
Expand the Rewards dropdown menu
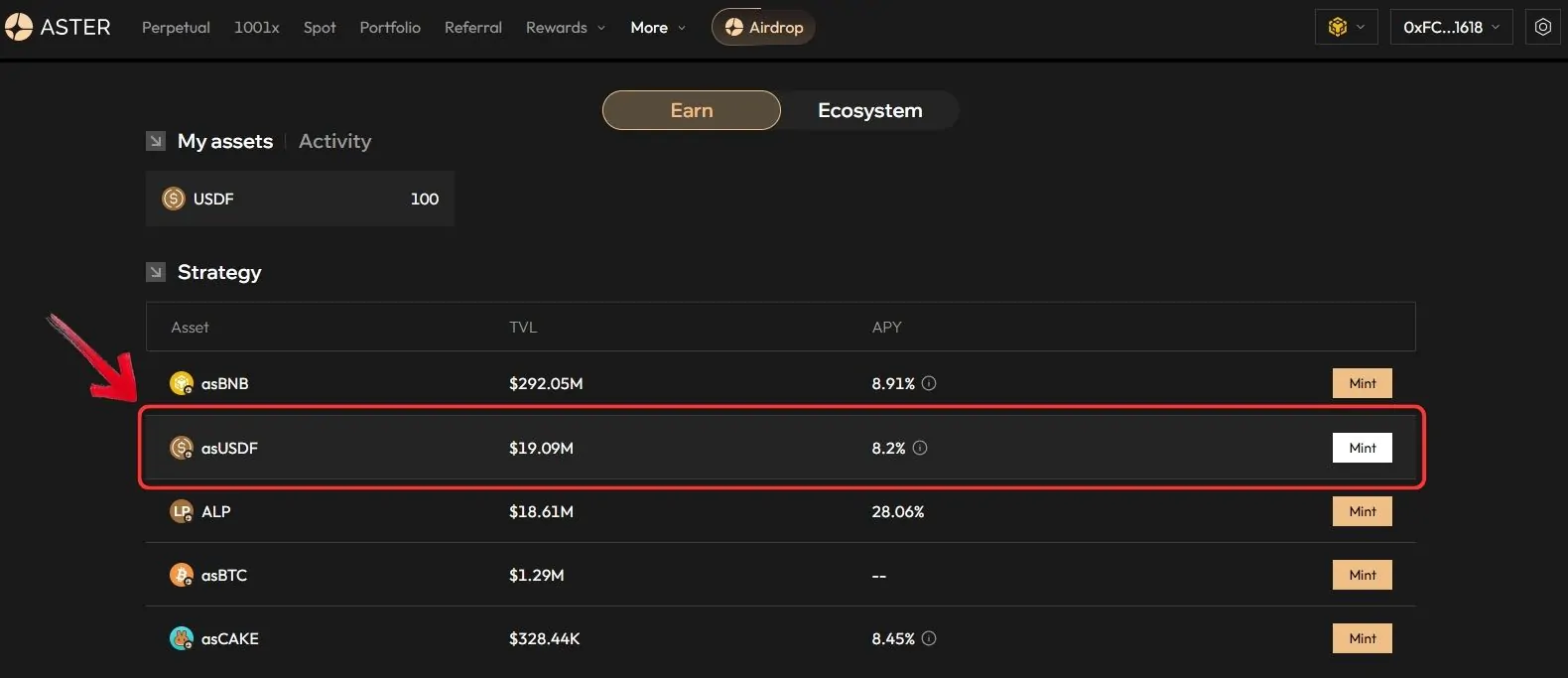pos(566,28)
